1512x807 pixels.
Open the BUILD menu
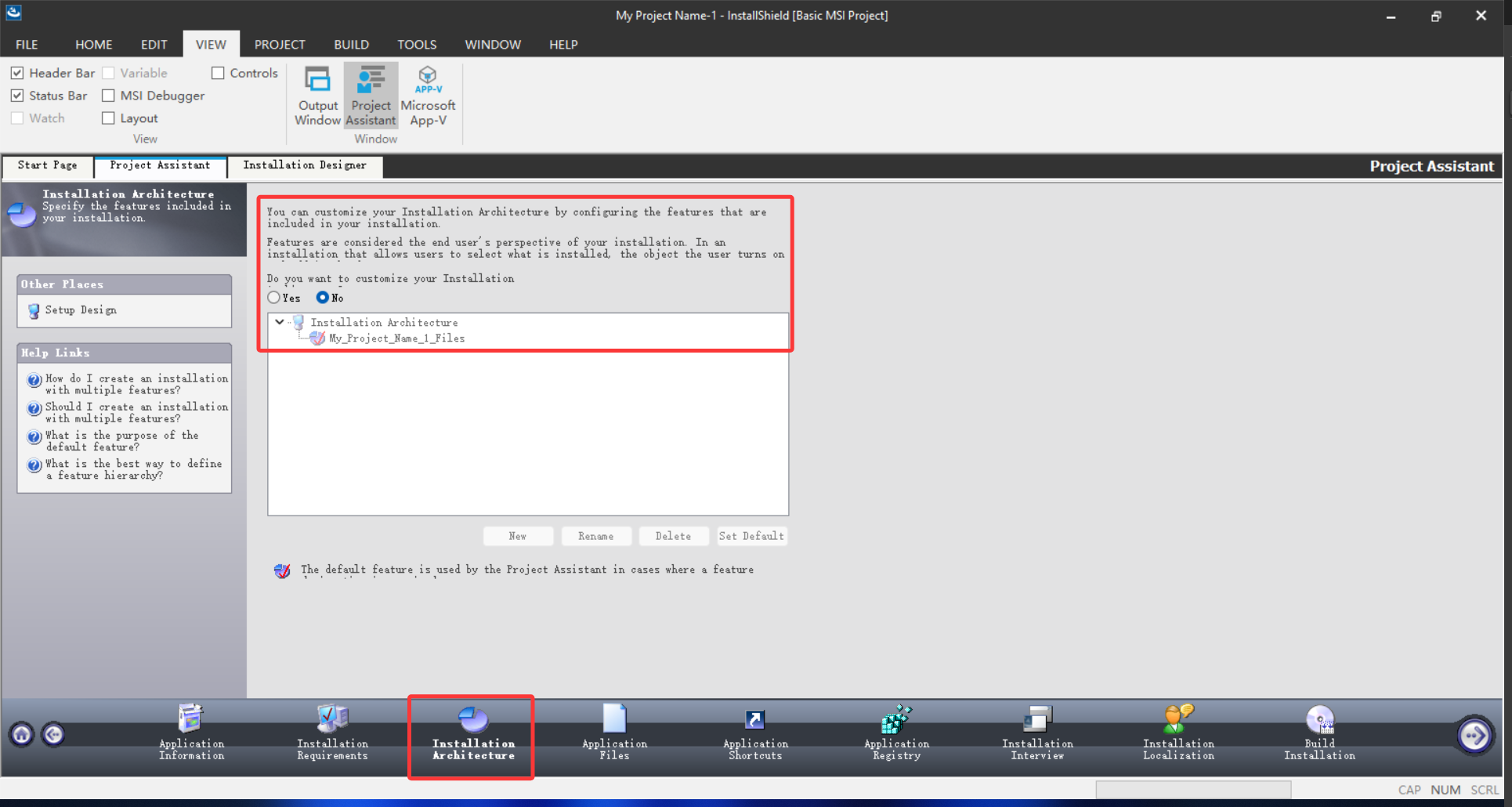pyautogui.click(x=351, y=45)
